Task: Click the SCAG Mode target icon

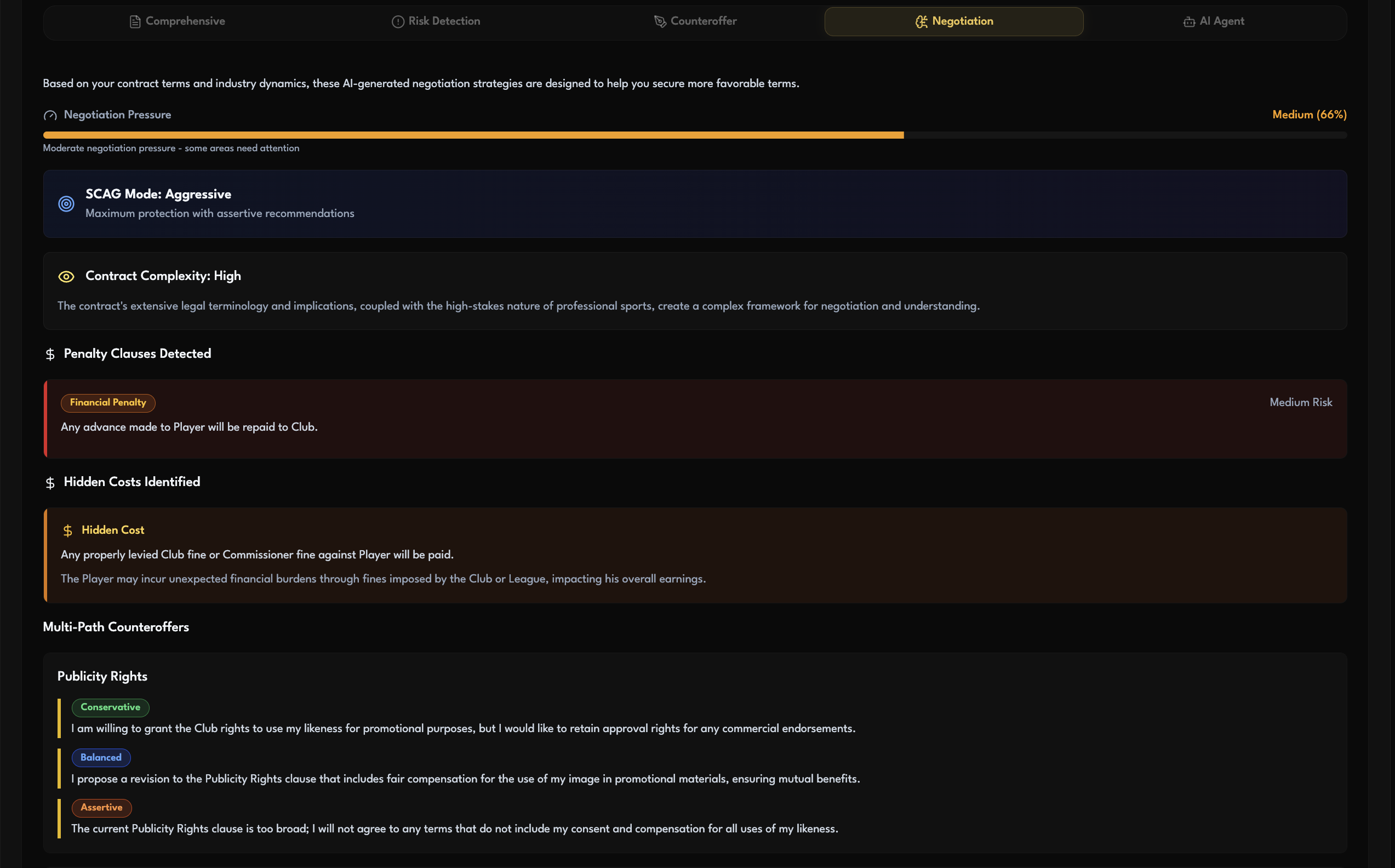Action: coord(66,204)
